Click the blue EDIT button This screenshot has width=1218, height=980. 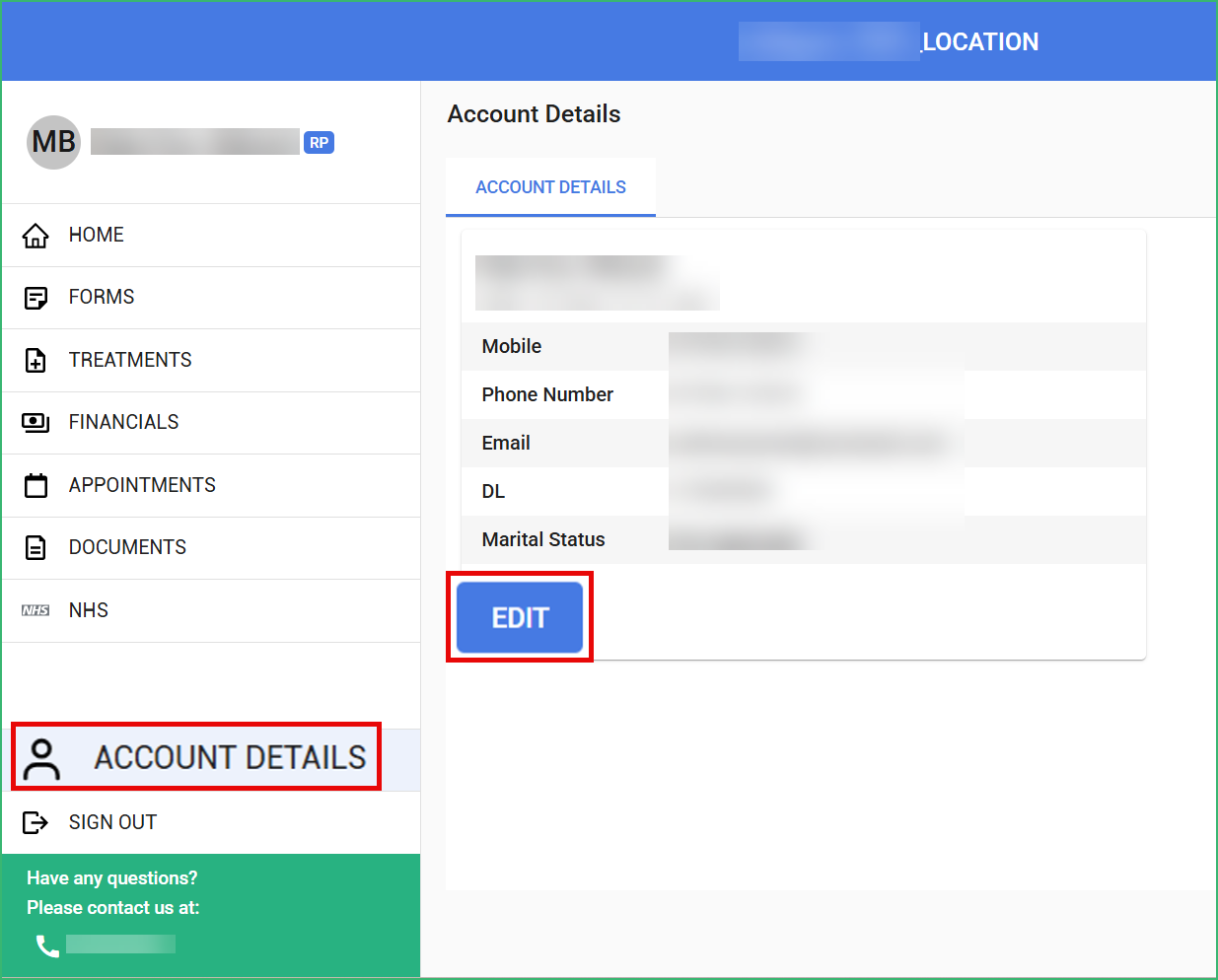pos(520,617)
